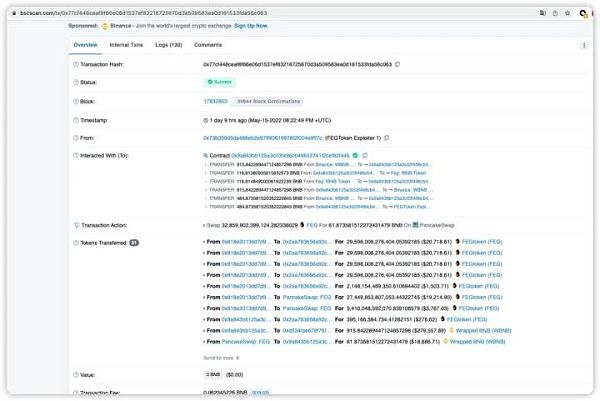The height and width of the screenshot is (401, 600).
Task: Click the help icon beside Block
Action: tap(75, 101)
